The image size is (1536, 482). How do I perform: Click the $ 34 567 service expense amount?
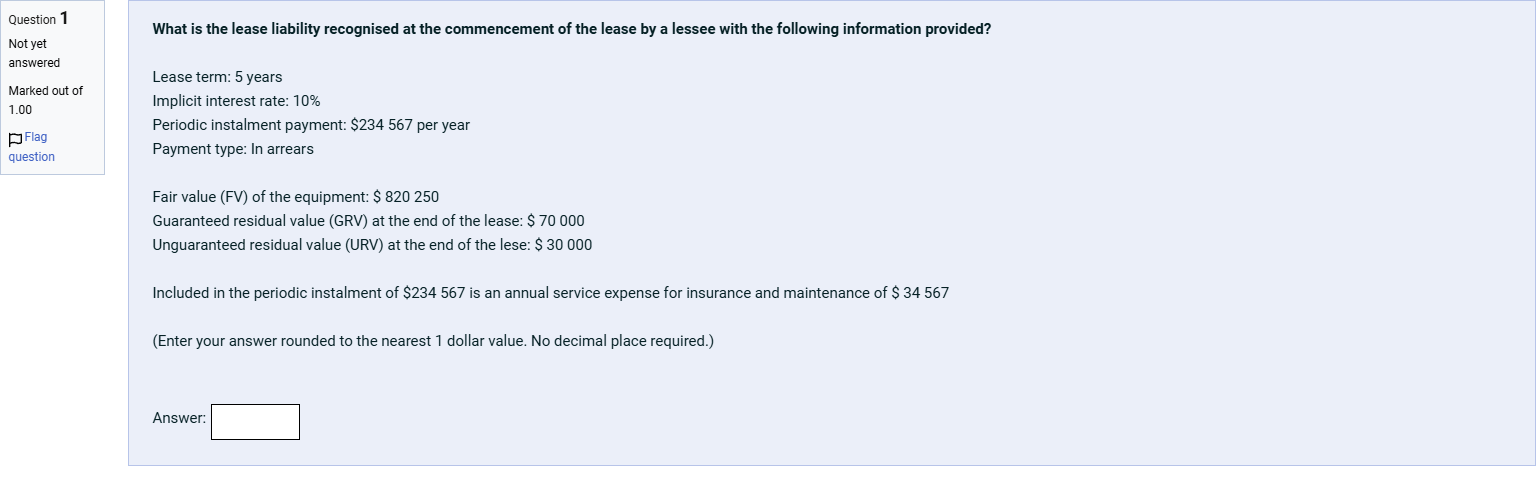point(920,293)
